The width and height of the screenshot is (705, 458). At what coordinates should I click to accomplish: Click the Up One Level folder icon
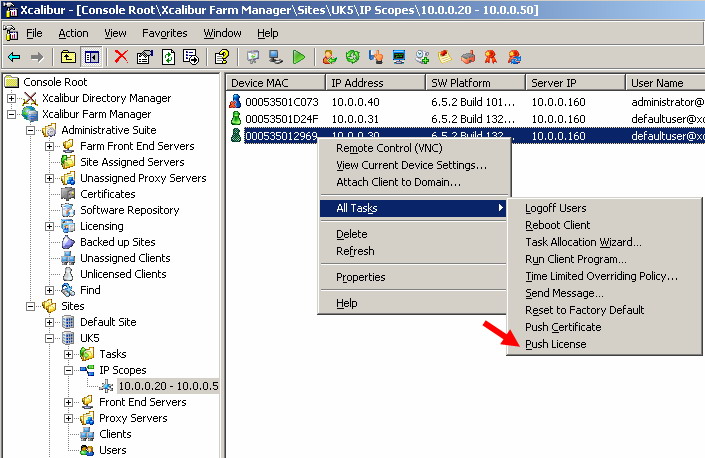click(68, 57)
